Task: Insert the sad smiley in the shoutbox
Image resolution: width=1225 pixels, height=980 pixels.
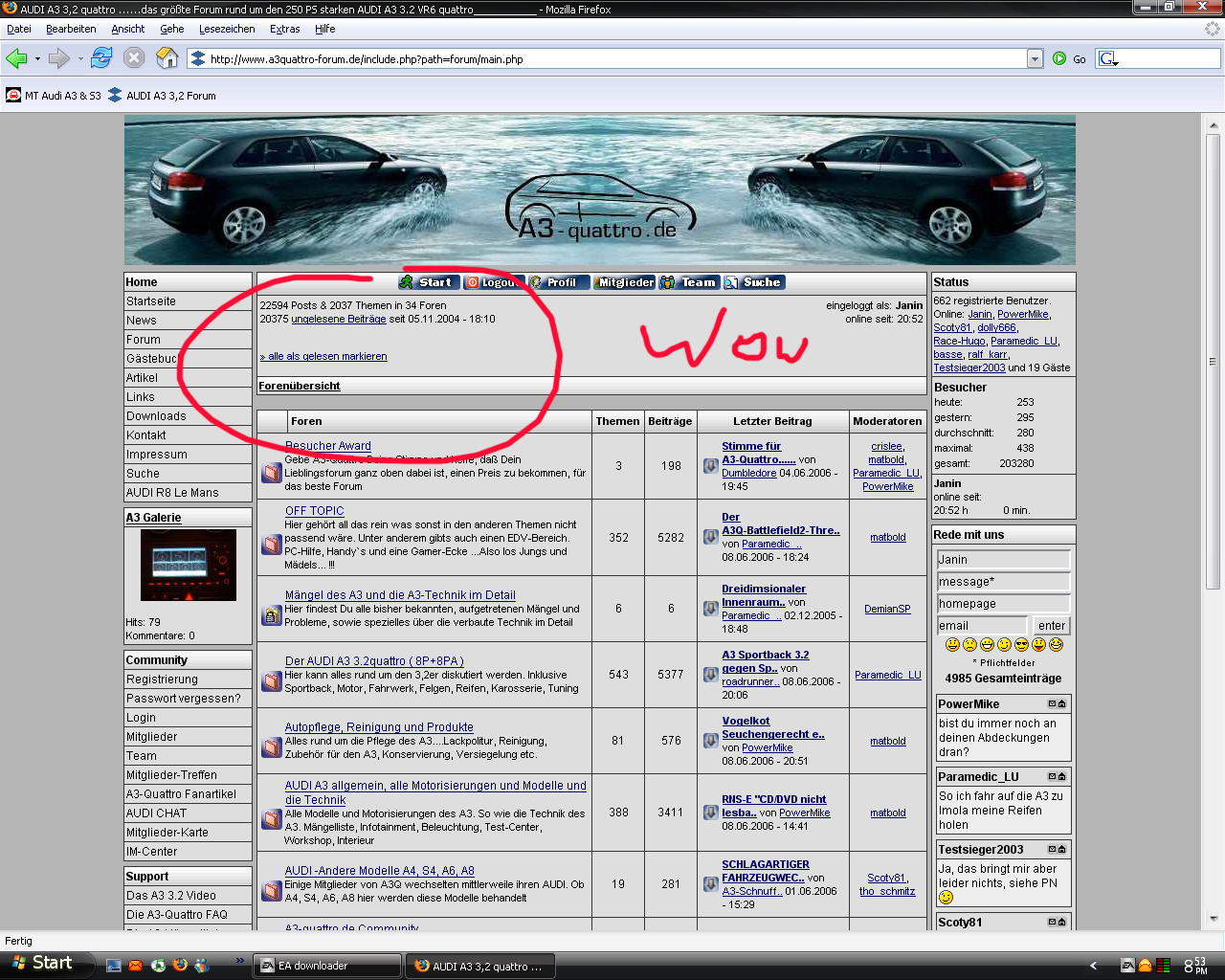Action: coord(969,645)
